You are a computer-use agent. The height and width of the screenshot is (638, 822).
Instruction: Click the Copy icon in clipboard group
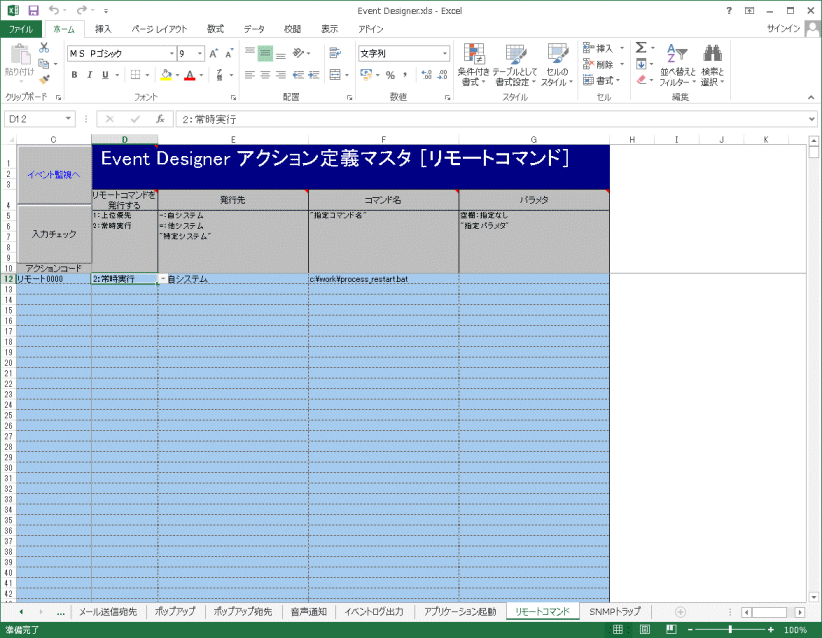pyautogui.click(x=44, y=64)
